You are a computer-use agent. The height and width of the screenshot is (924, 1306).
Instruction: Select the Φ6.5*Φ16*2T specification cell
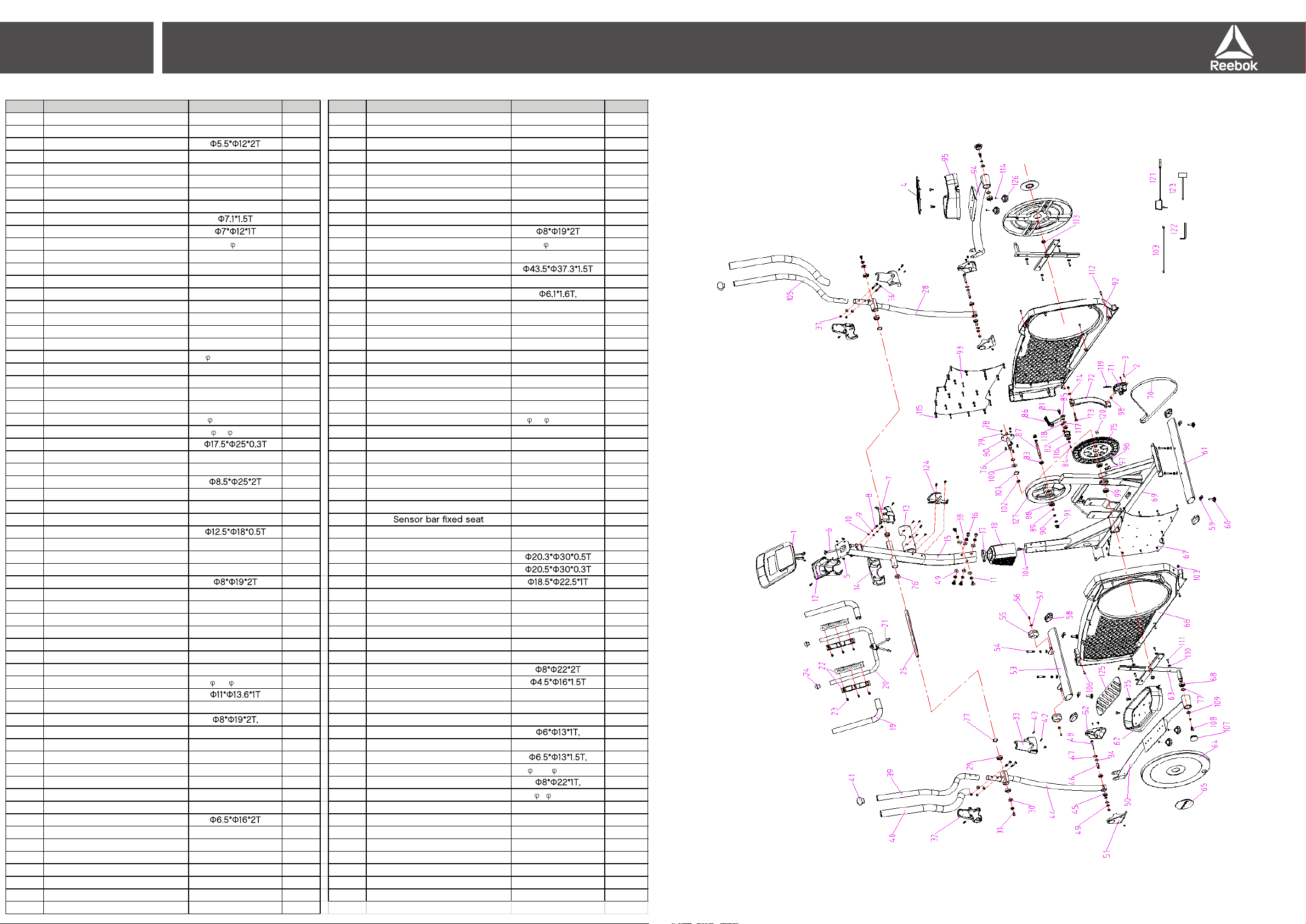tap(235, 820)
